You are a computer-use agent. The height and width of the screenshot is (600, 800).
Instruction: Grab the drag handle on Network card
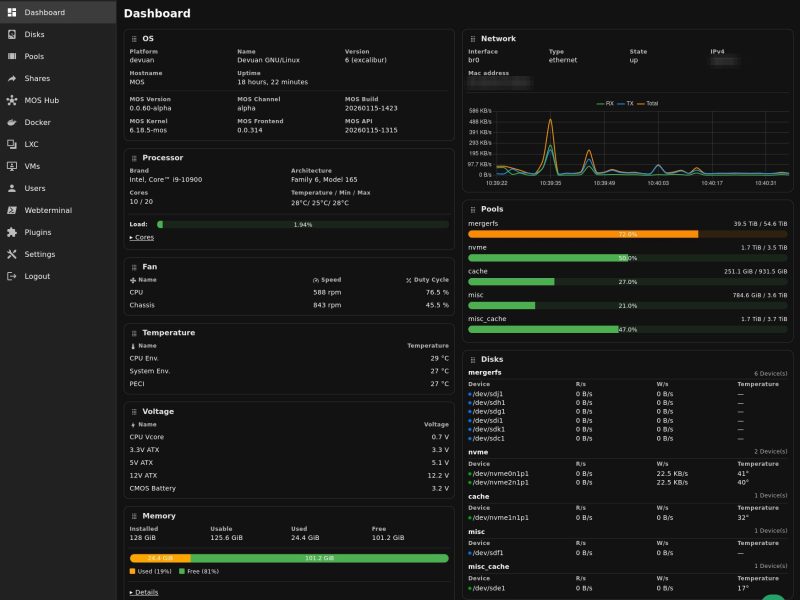coord(472,39)
